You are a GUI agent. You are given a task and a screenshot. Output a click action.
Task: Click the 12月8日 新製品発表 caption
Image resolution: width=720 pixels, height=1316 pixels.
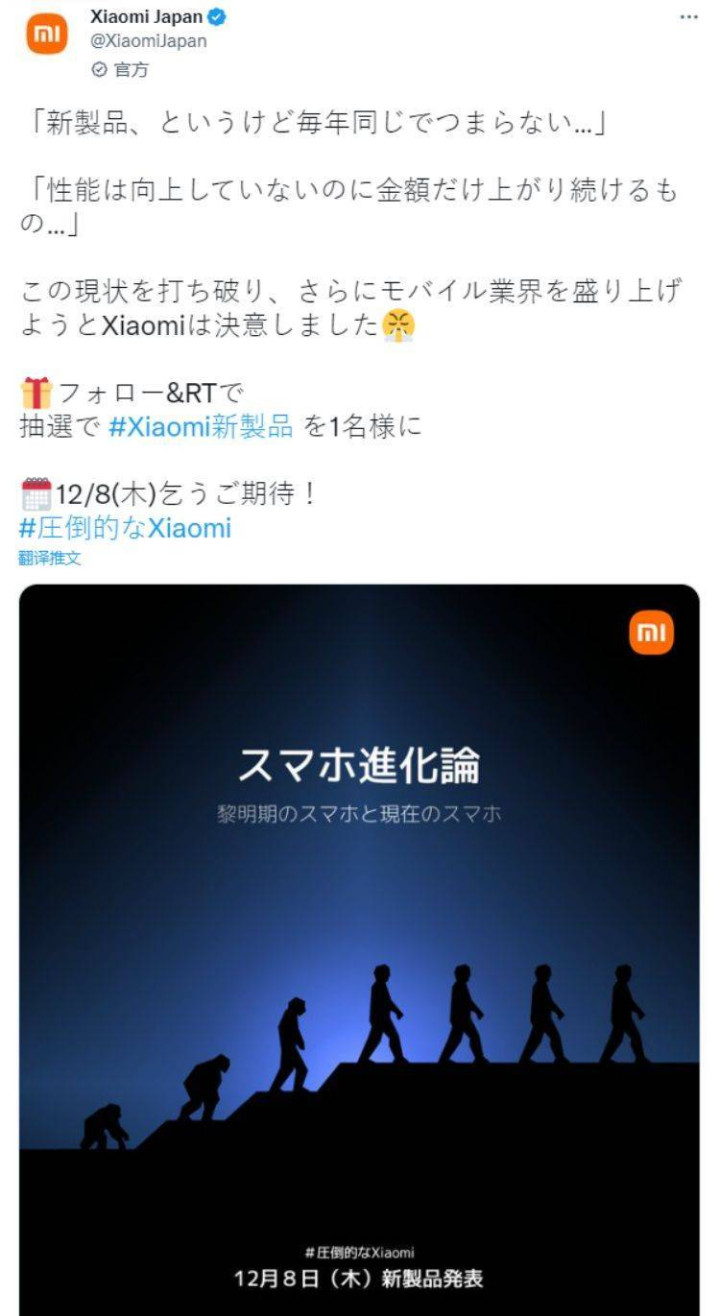[x=359, y=1278]
